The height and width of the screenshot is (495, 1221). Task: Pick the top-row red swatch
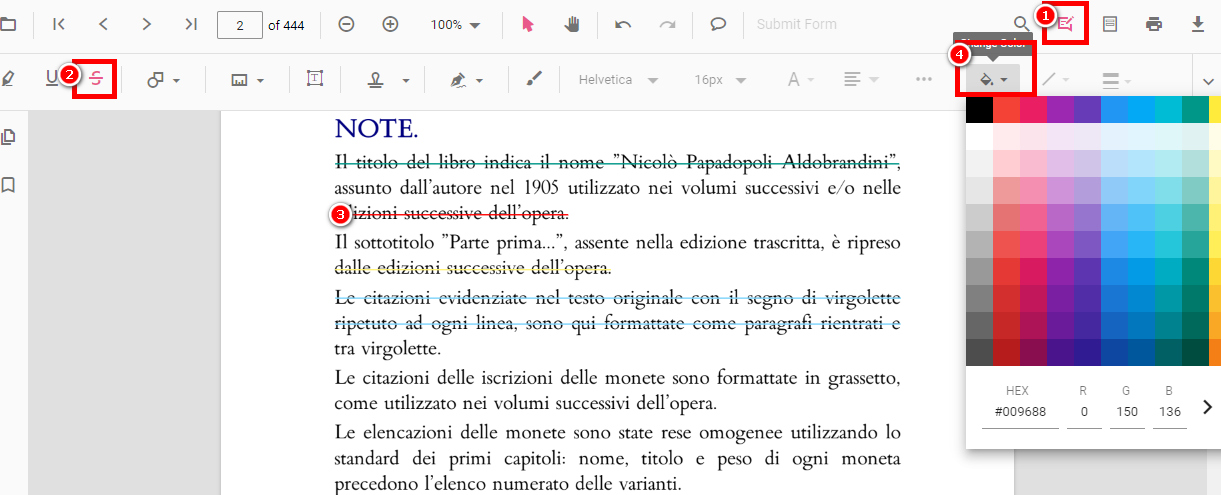[1006, 109]
